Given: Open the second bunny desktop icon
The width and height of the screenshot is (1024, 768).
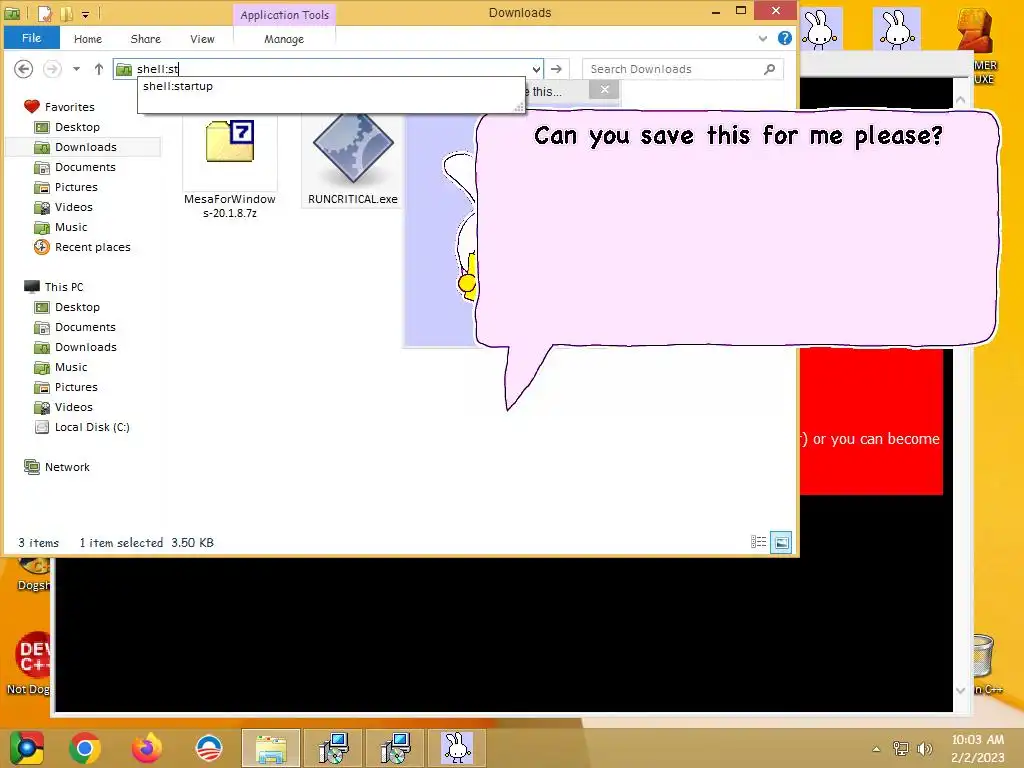Looking at the screenshot, I should (897, 29).
